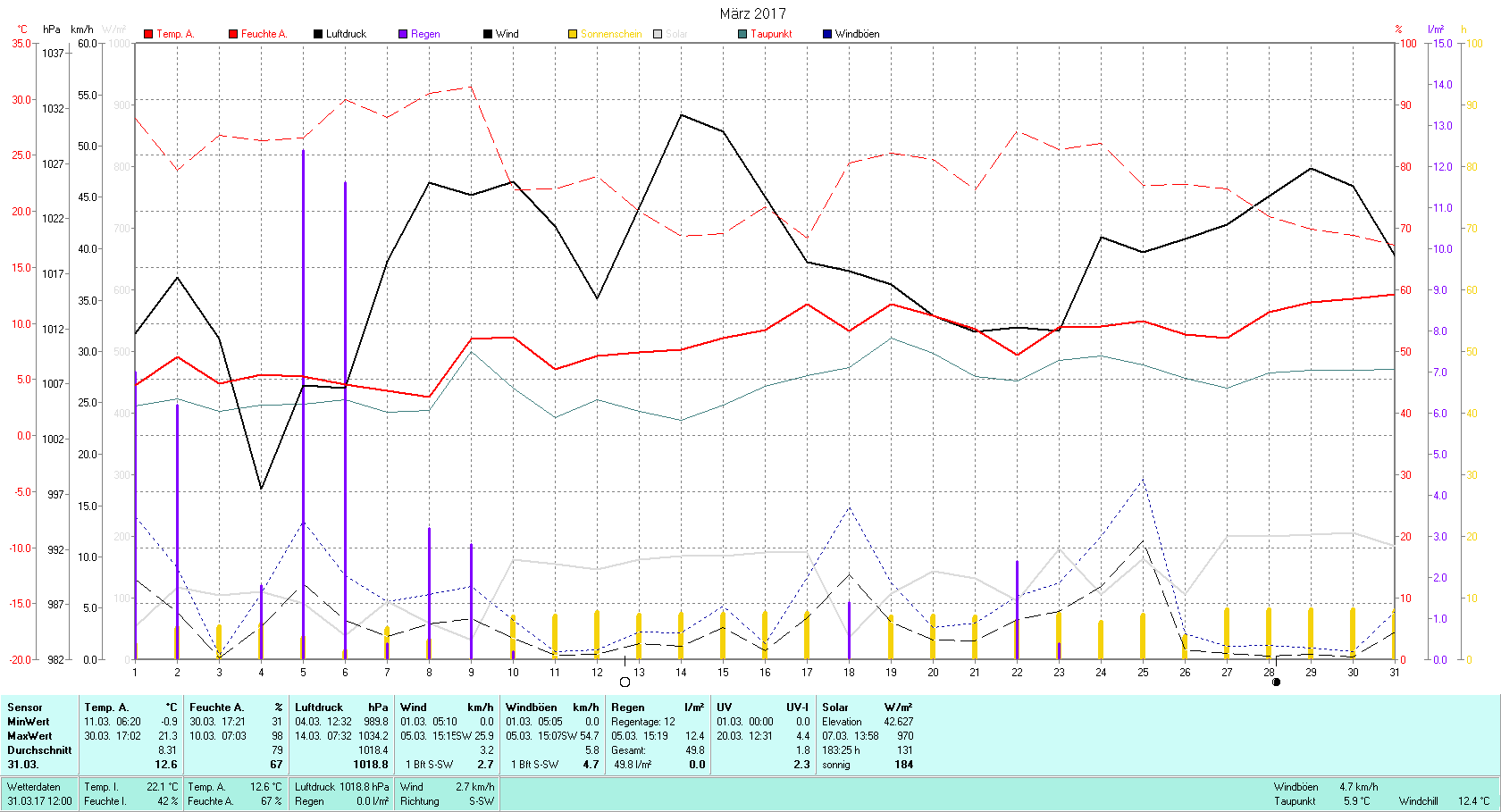
Task: Click the l/m² unit label above the right axis
Action: [x=1436, y=29]
